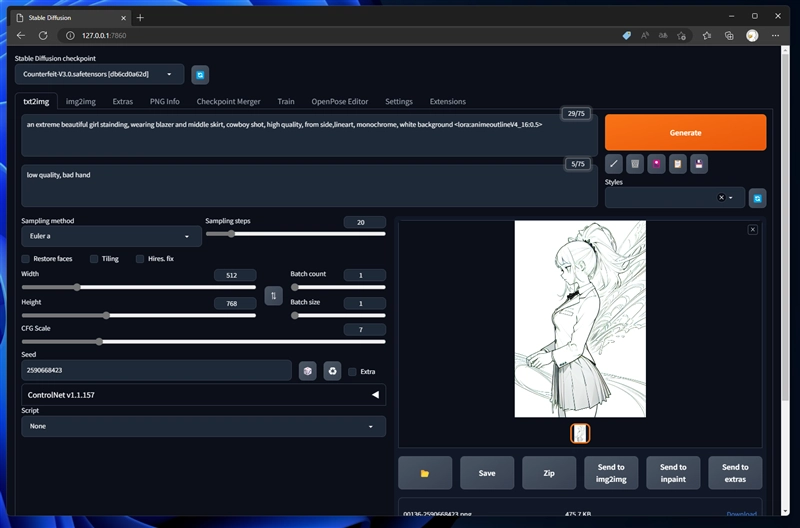Click the Sampling steps number field
The width and height of the screenshot is (800, 528).
click(364, 222)
